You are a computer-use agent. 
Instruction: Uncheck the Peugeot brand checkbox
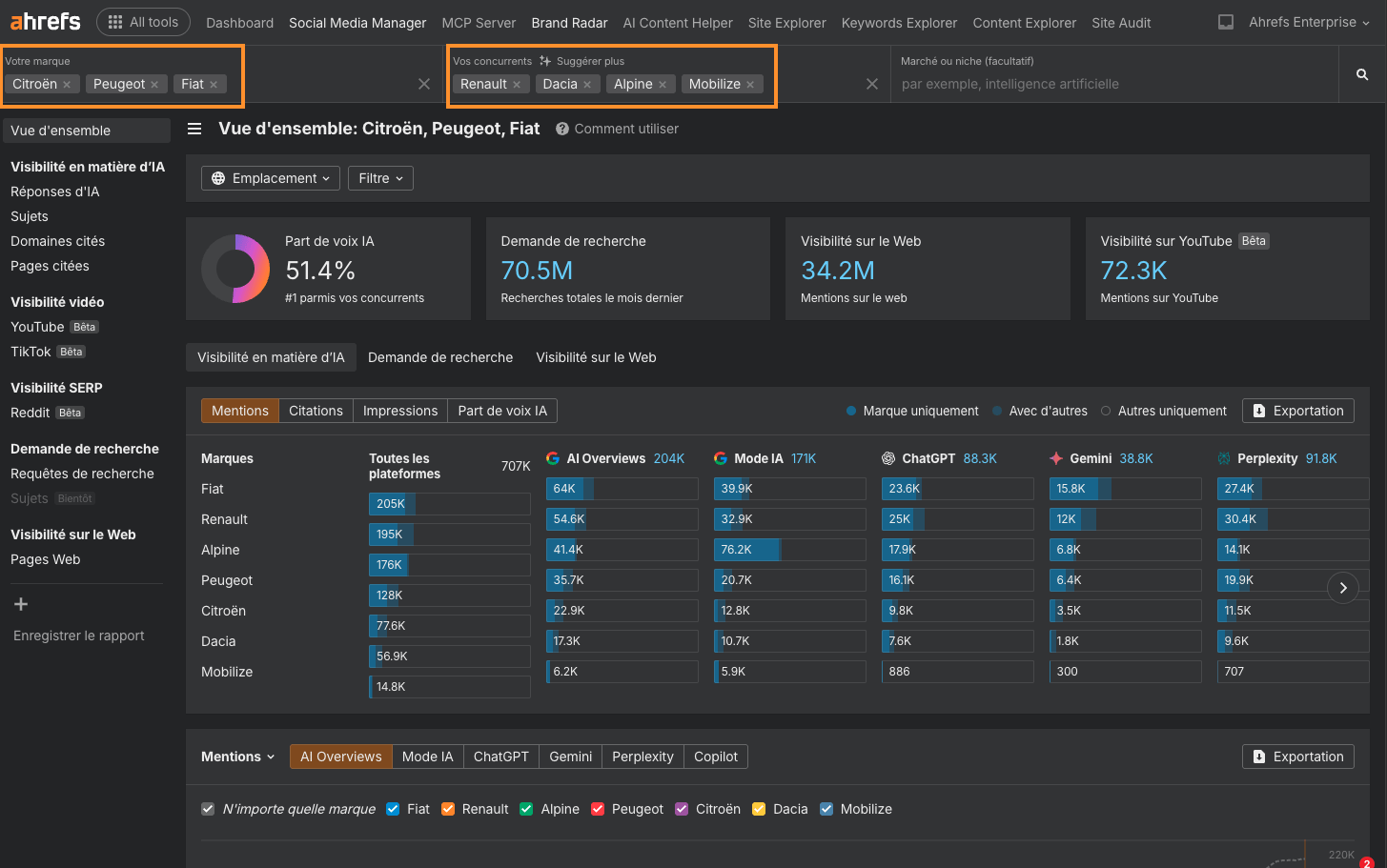tap(598, 809)
